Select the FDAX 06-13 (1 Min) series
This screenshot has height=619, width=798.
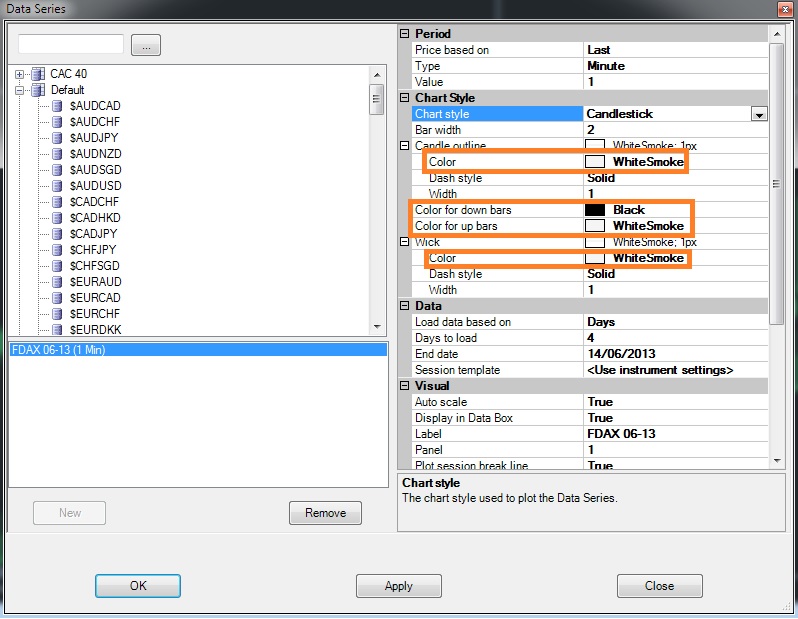(198, 350)
